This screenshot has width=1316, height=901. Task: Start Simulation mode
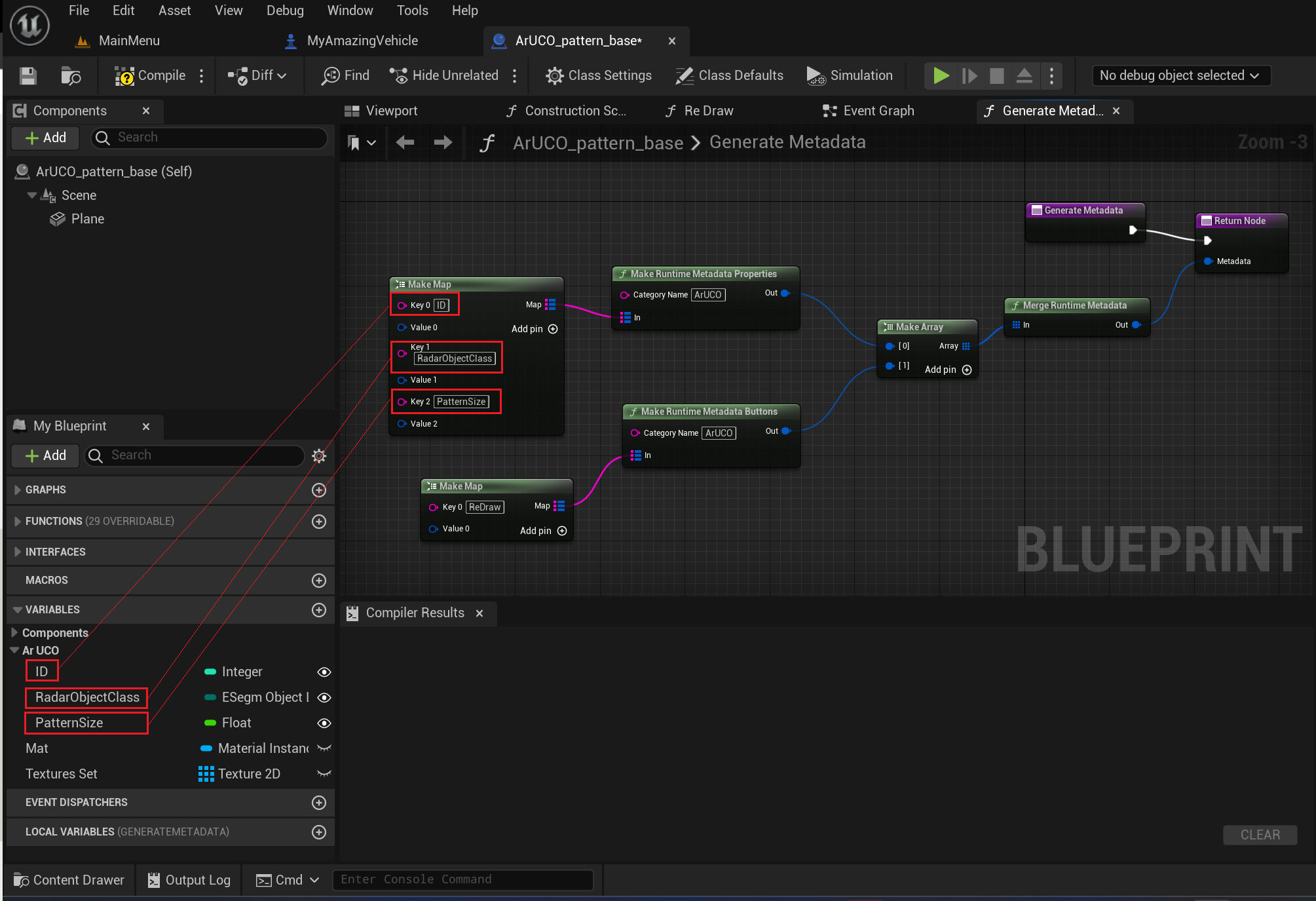850,76
